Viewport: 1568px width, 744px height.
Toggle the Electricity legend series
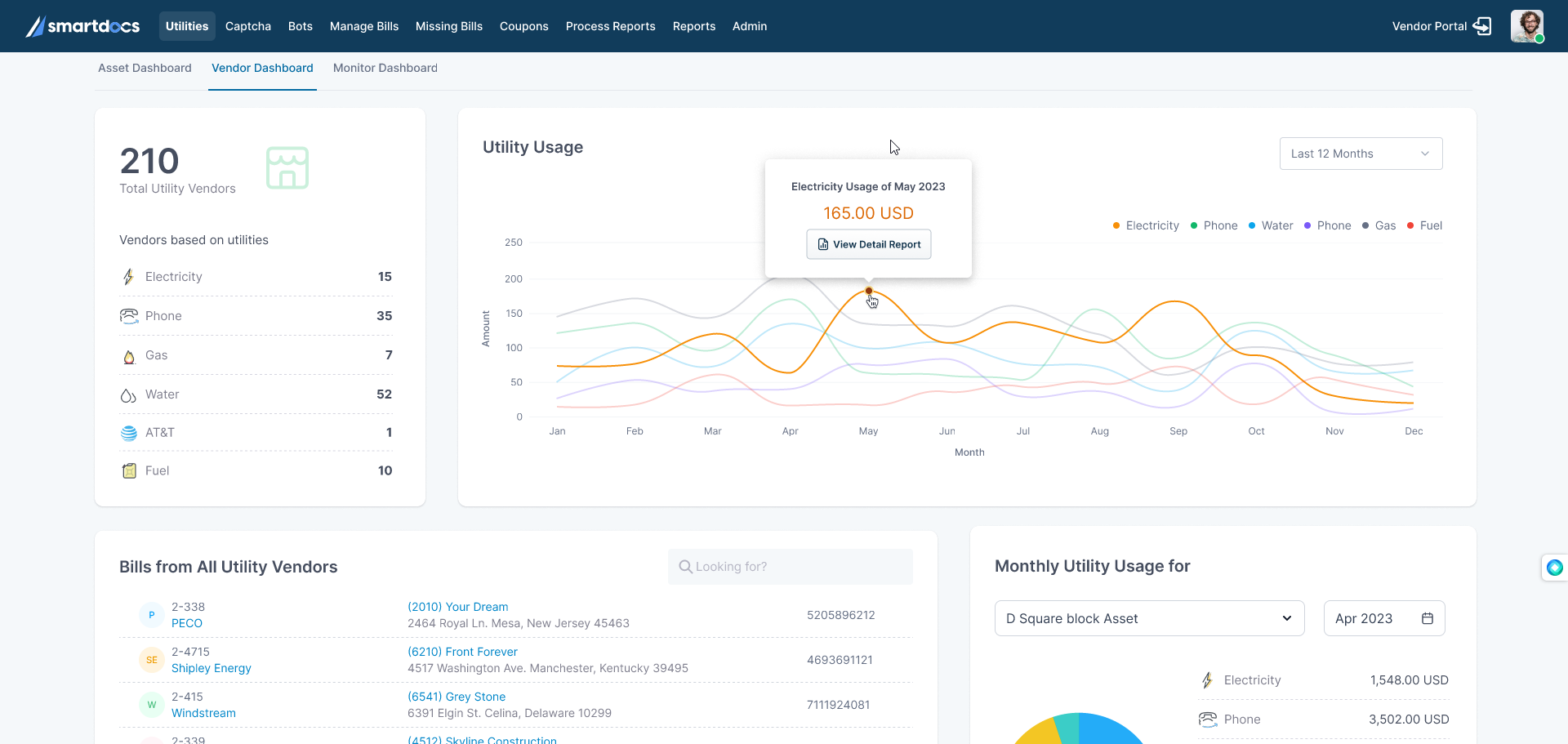[x=1146, y=225]
